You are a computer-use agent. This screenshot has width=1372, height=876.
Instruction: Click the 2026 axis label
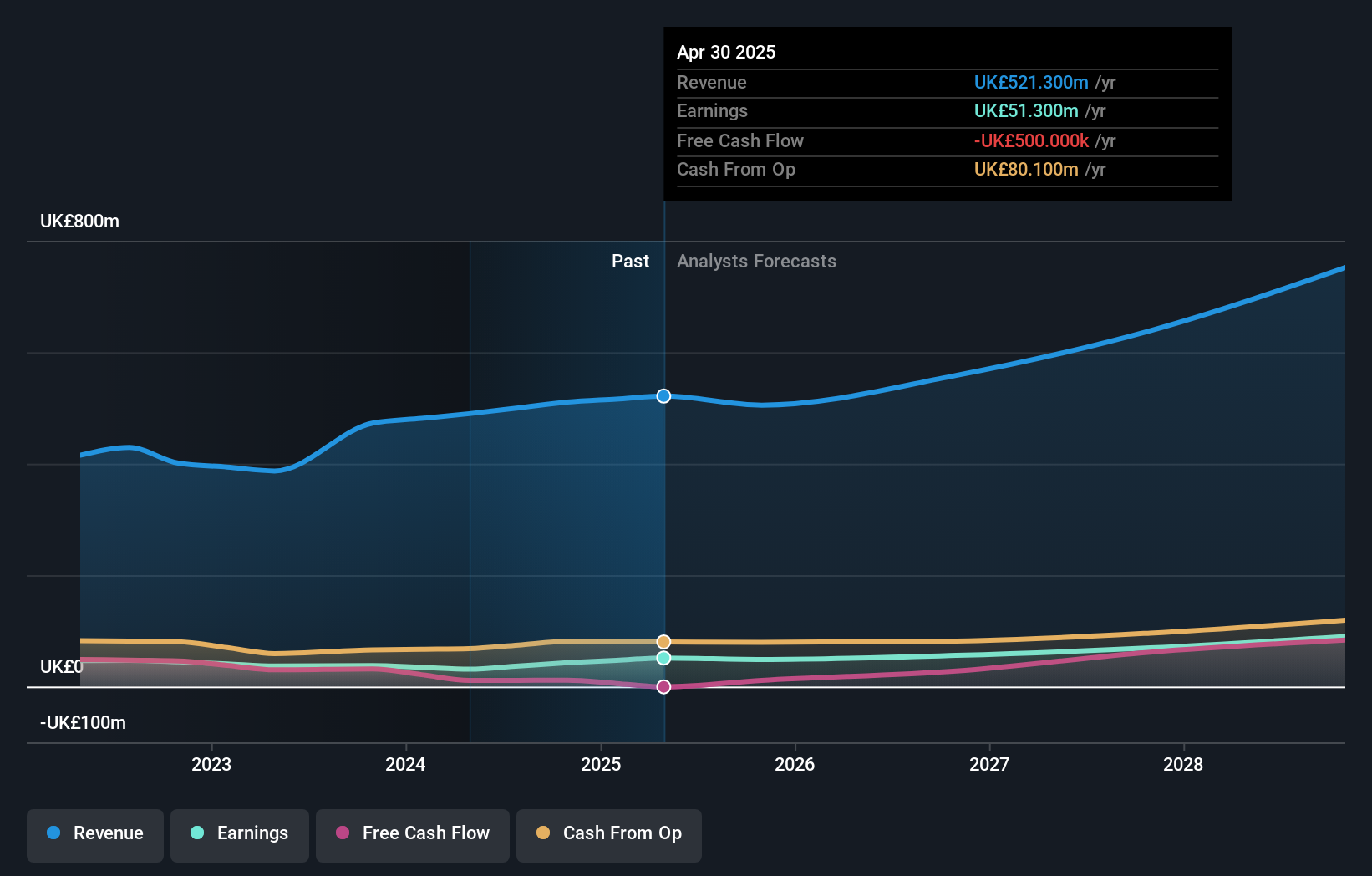click(795, 764)
